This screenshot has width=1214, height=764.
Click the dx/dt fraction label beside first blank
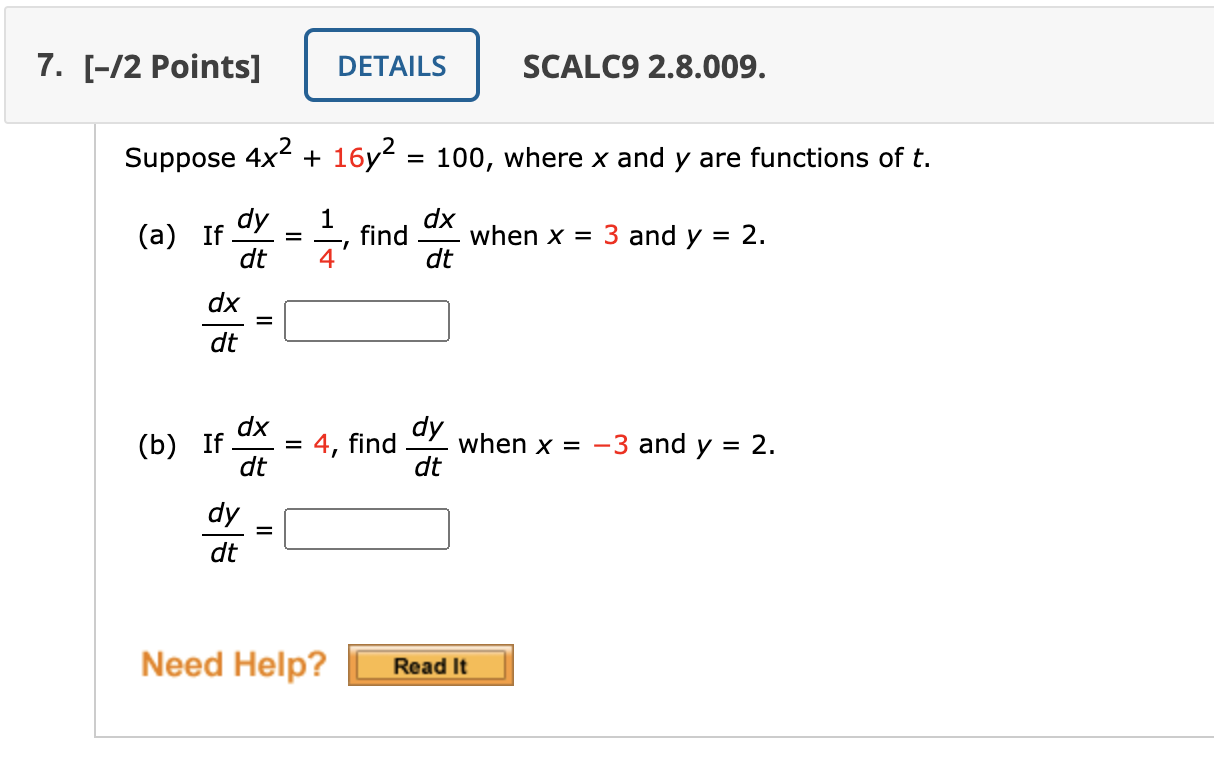click(224, 322)
